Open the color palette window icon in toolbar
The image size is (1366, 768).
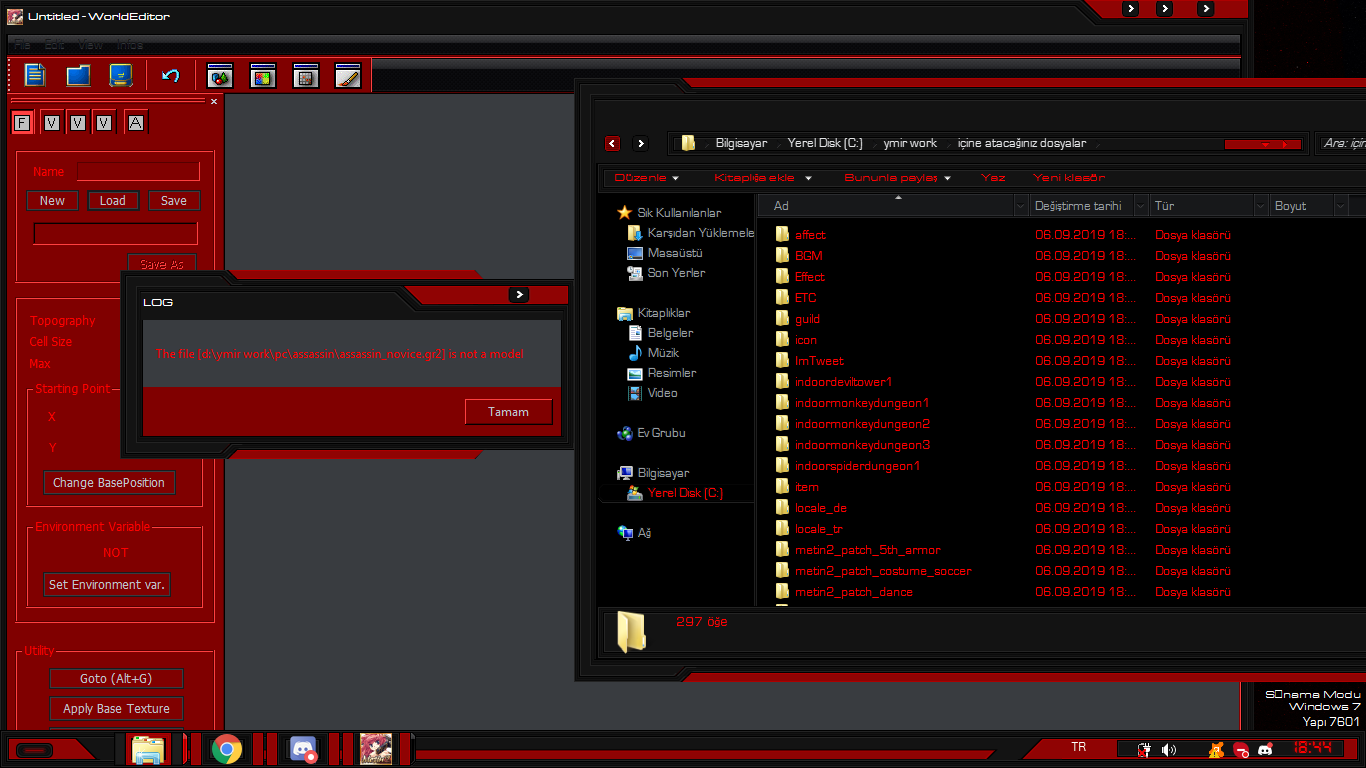pyautogui.click(x=263, y=75)
